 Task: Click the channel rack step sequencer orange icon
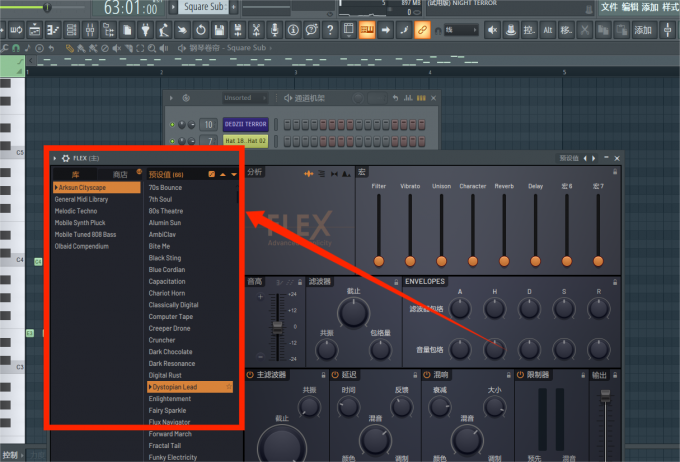click(421, 98)
